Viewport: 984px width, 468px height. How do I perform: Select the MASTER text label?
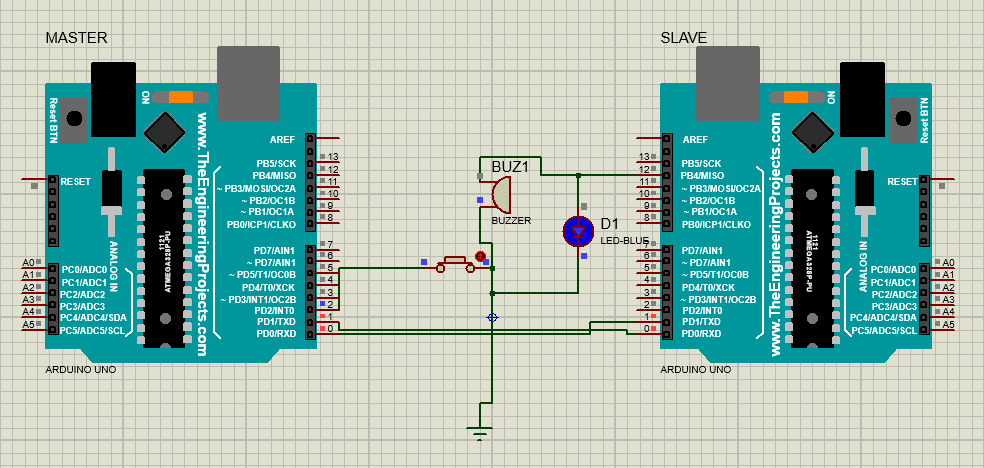click(77, 38)
